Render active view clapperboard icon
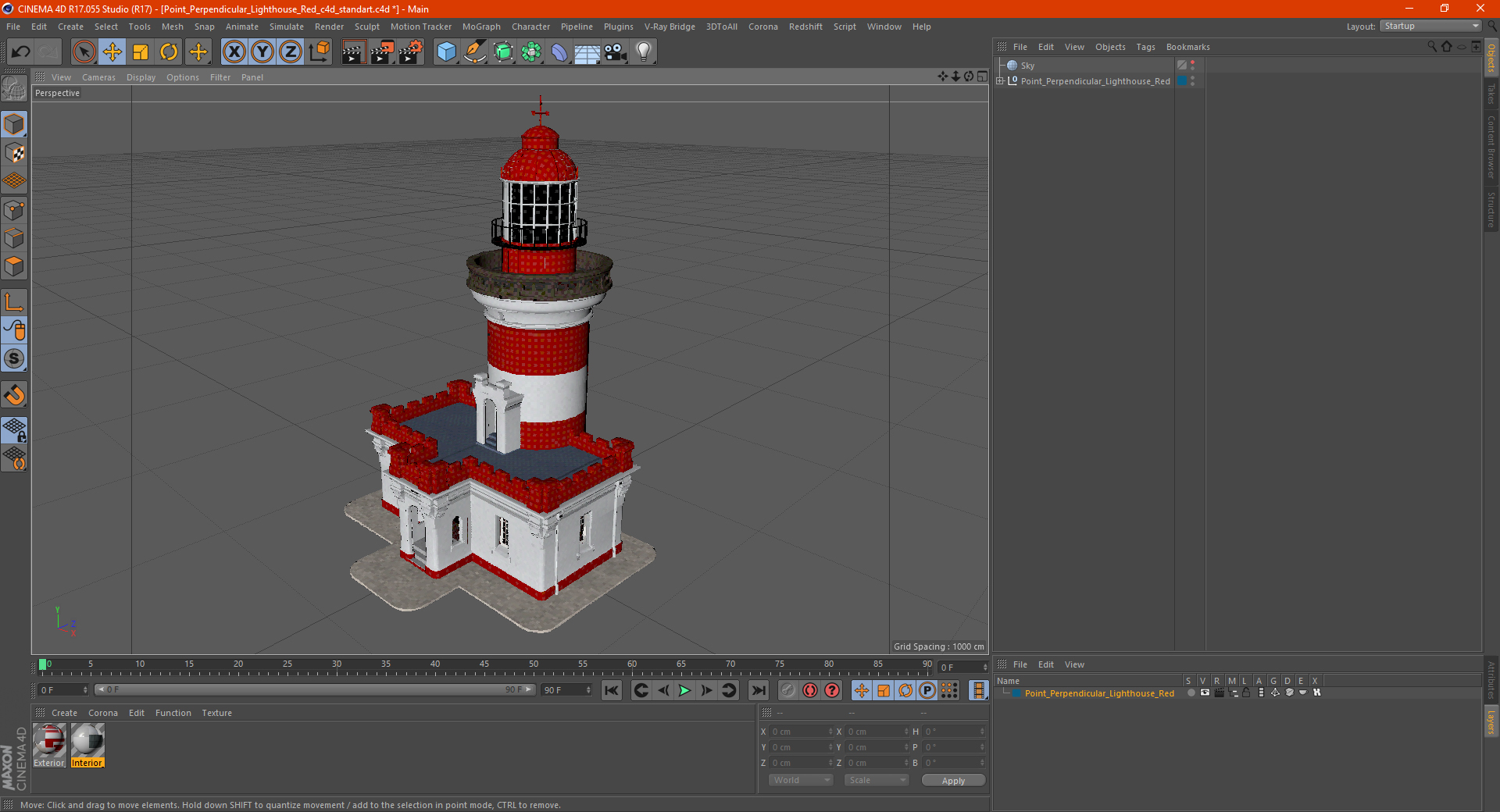Viewport: 1500px width, 812px height. tap(353, 52)
